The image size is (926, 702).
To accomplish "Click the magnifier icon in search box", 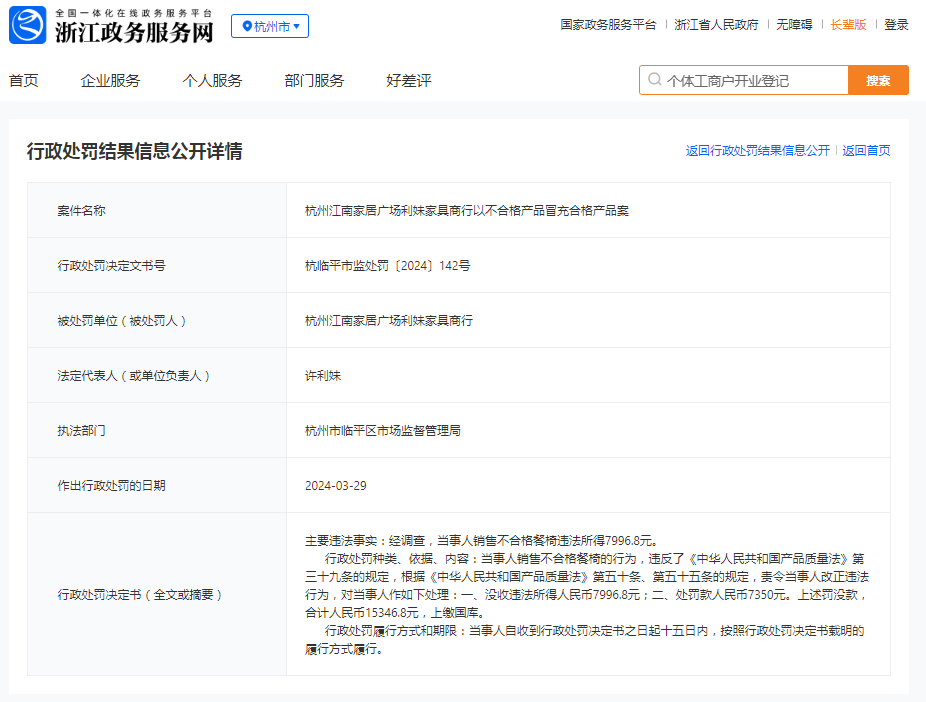I will coord(654,80).
